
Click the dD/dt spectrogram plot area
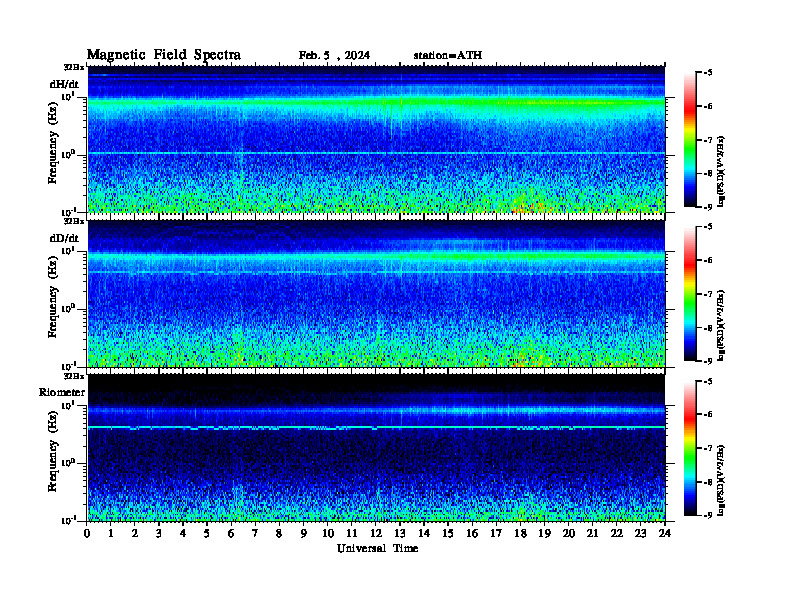pos(376,293)
